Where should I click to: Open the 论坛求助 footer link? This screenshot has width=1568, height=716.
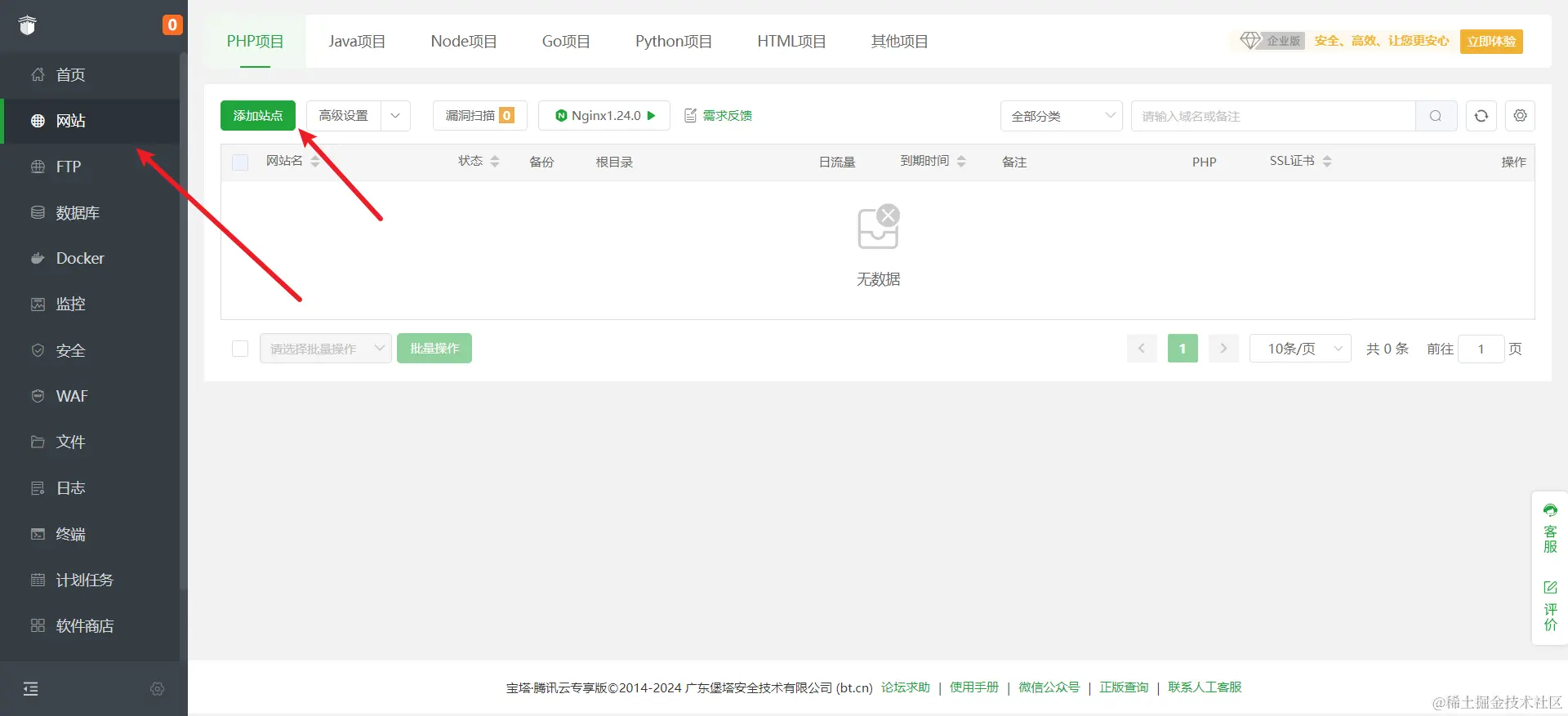click(x=905, y=687)
